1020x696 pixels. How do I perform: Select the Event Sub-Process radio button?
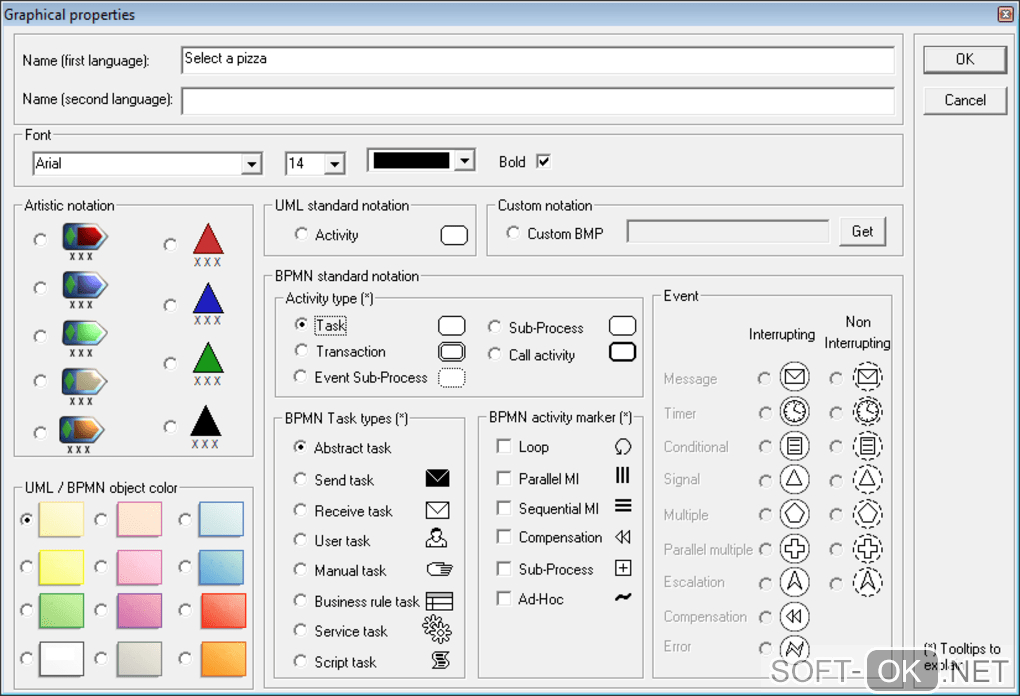pos(301,377)
